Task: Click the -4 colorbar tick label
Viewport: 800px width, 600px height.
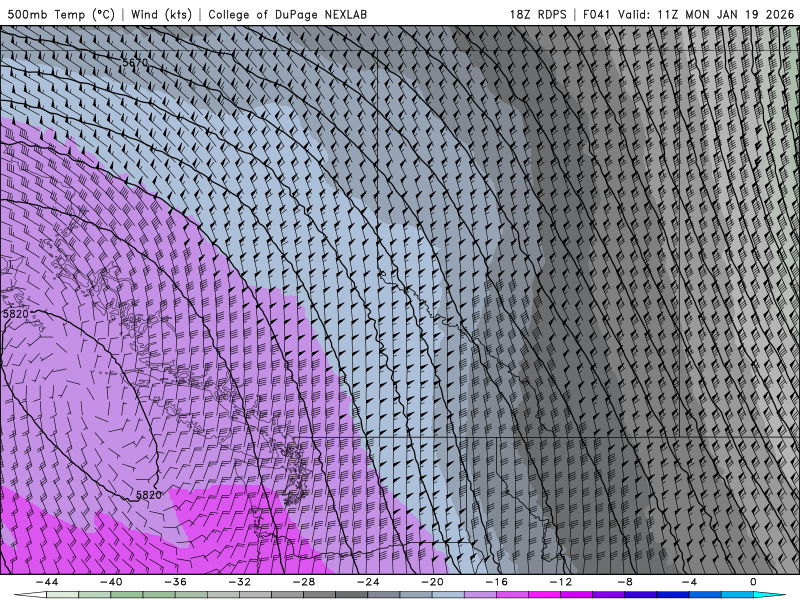Action: click(690, 582)
